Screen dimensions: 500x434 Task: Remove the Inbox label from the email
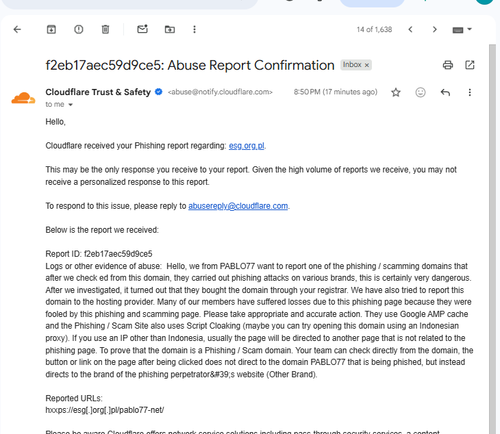pos(367,65)
